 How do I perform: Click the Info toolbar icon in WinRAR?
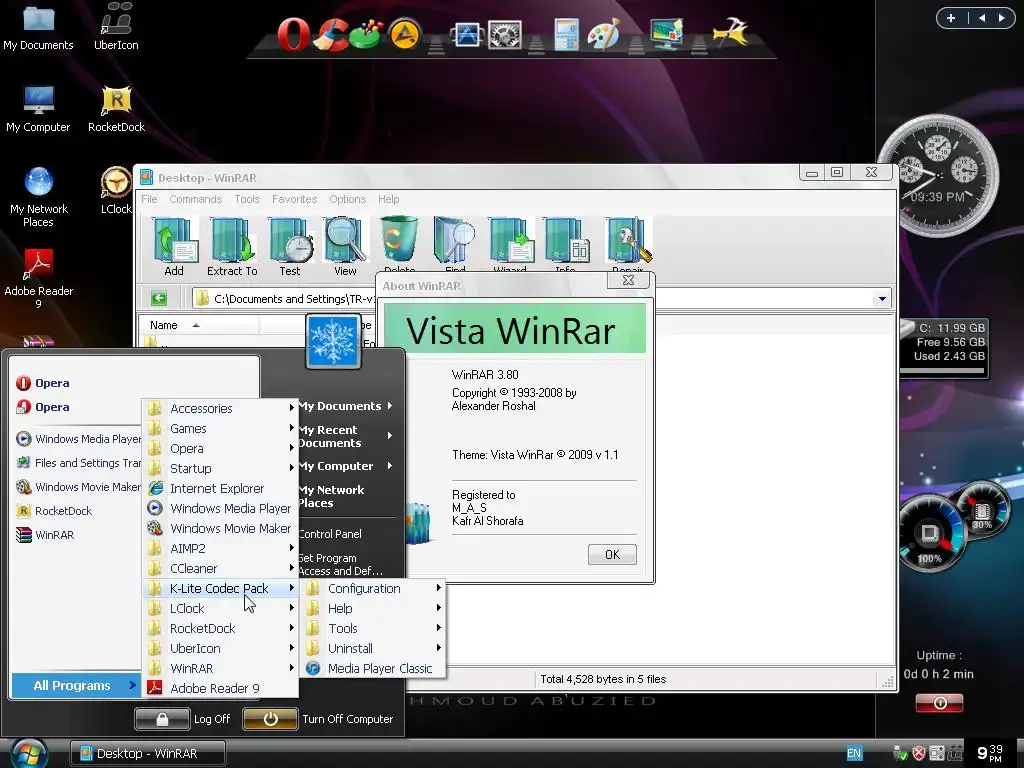(x=566, y=243)
